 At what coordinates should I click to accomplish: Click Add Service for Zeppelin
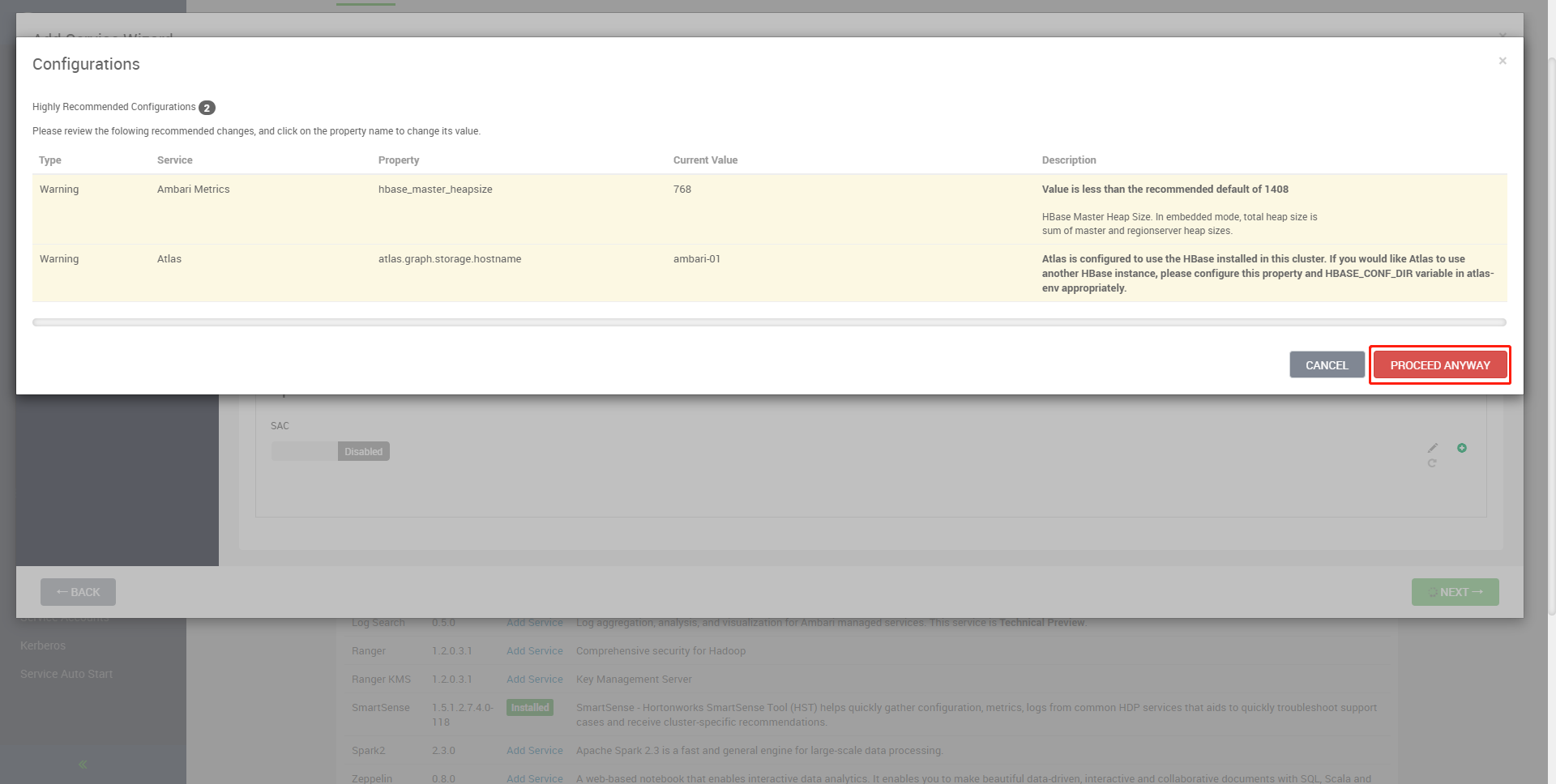coord(534,778)
